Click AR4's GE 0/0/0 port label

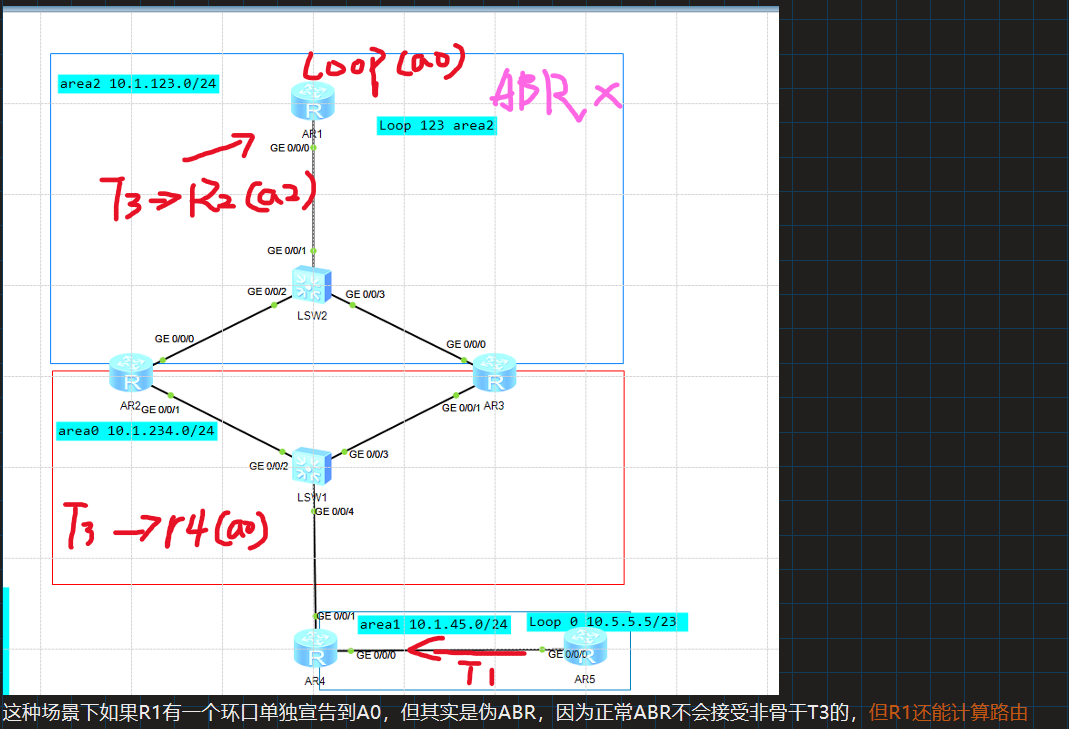tap(376, 655)
